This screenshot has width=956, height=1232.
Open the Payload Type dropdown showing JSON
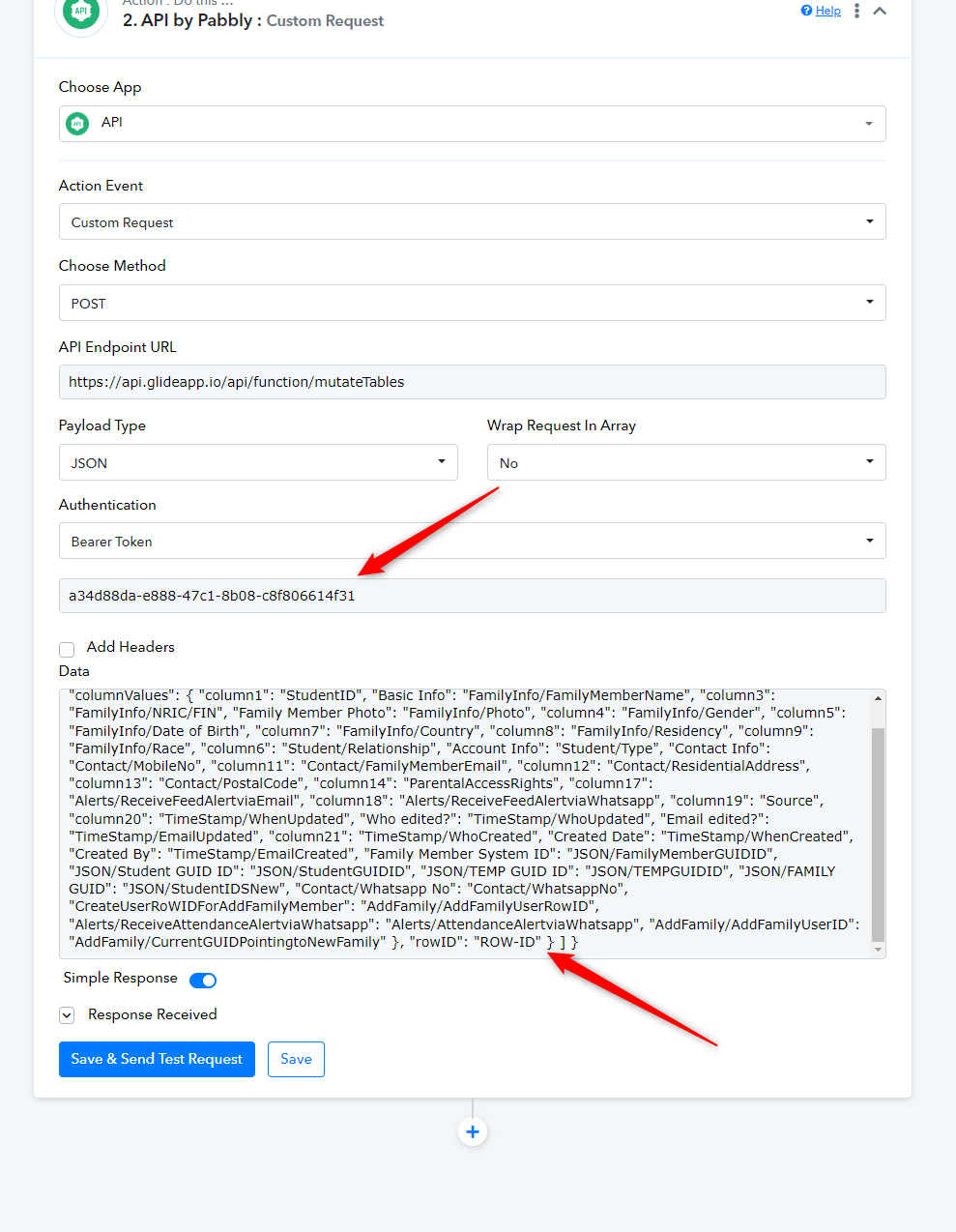tap(258, 462)
